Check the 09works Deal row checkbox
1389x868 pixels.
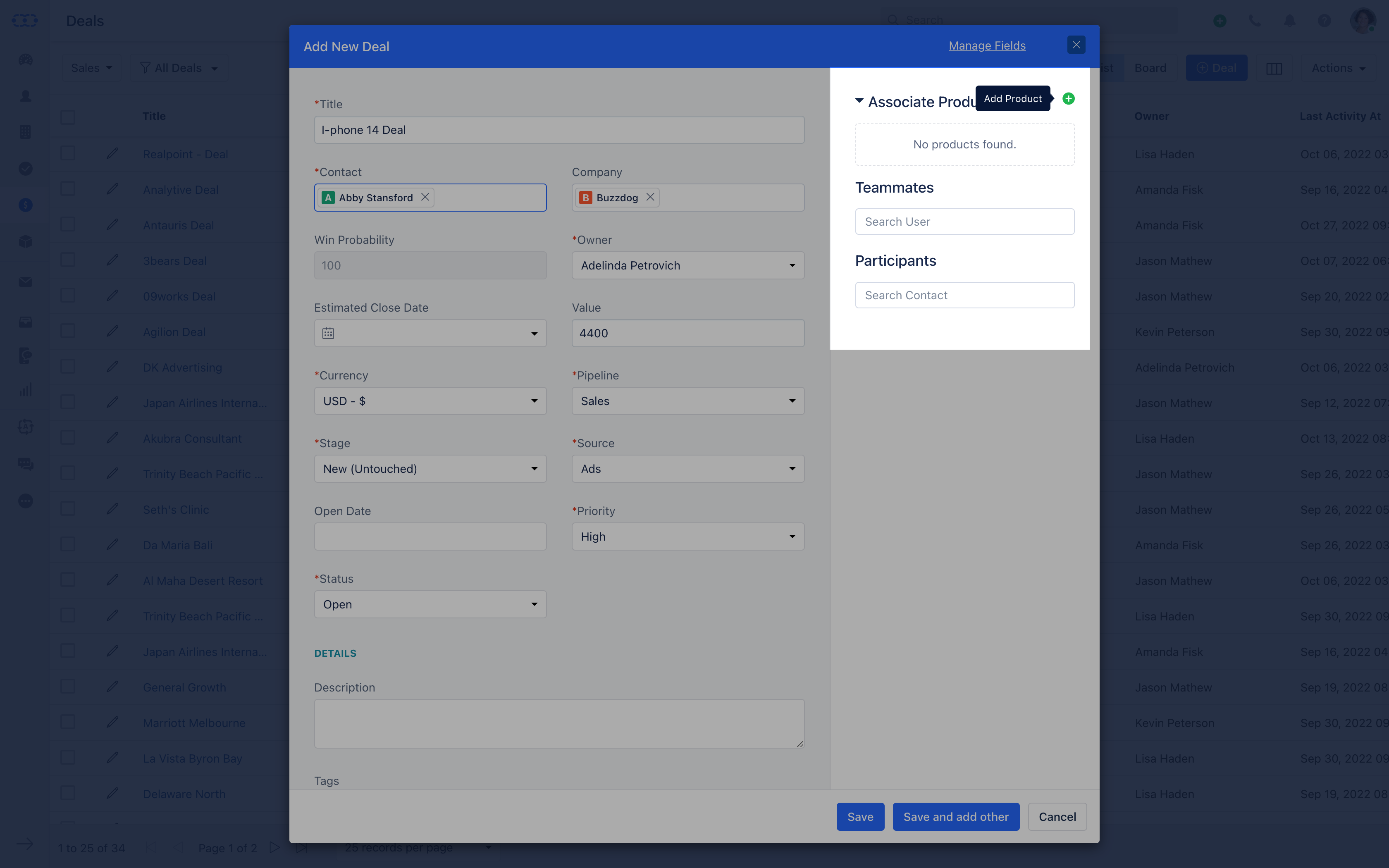pos(68,296)
